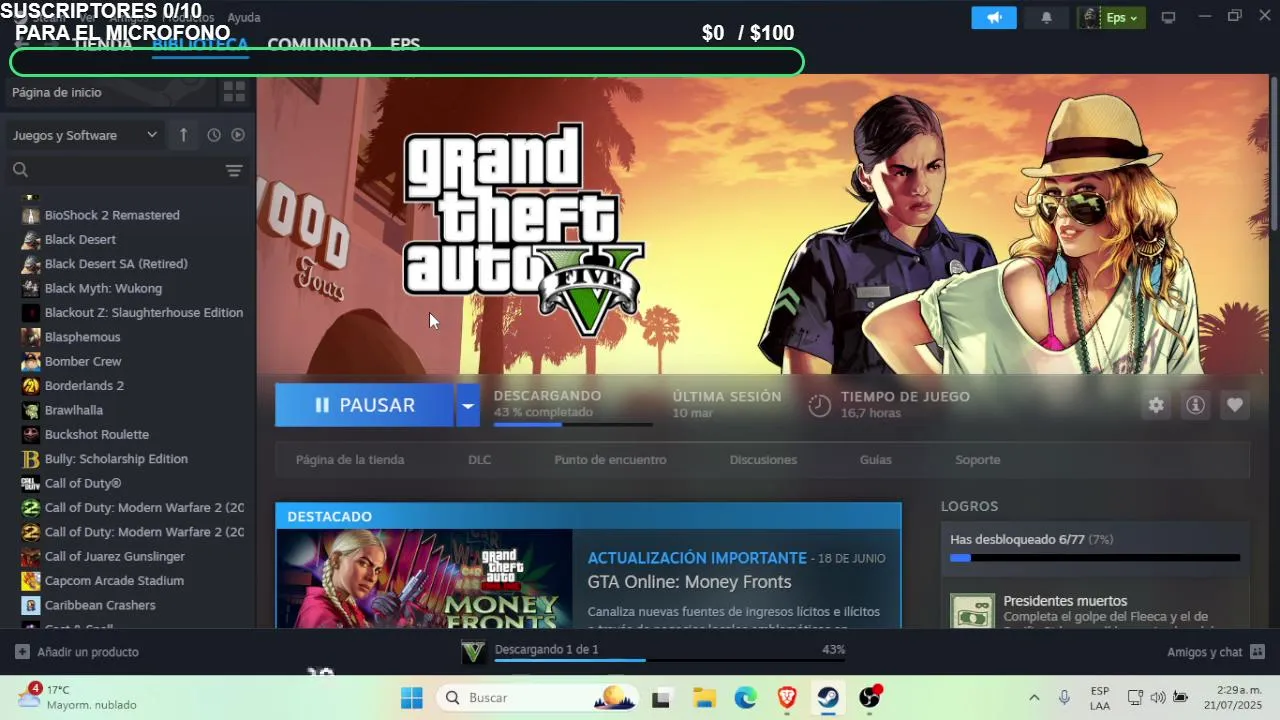Click the GTA V download queue icon

[473, 651]
